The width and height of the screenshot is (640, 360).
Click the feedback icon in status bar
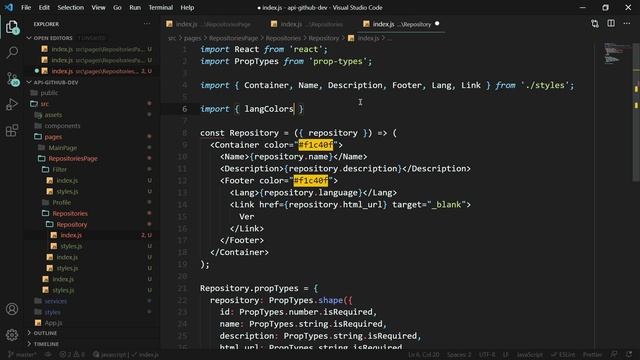point(614,355)
